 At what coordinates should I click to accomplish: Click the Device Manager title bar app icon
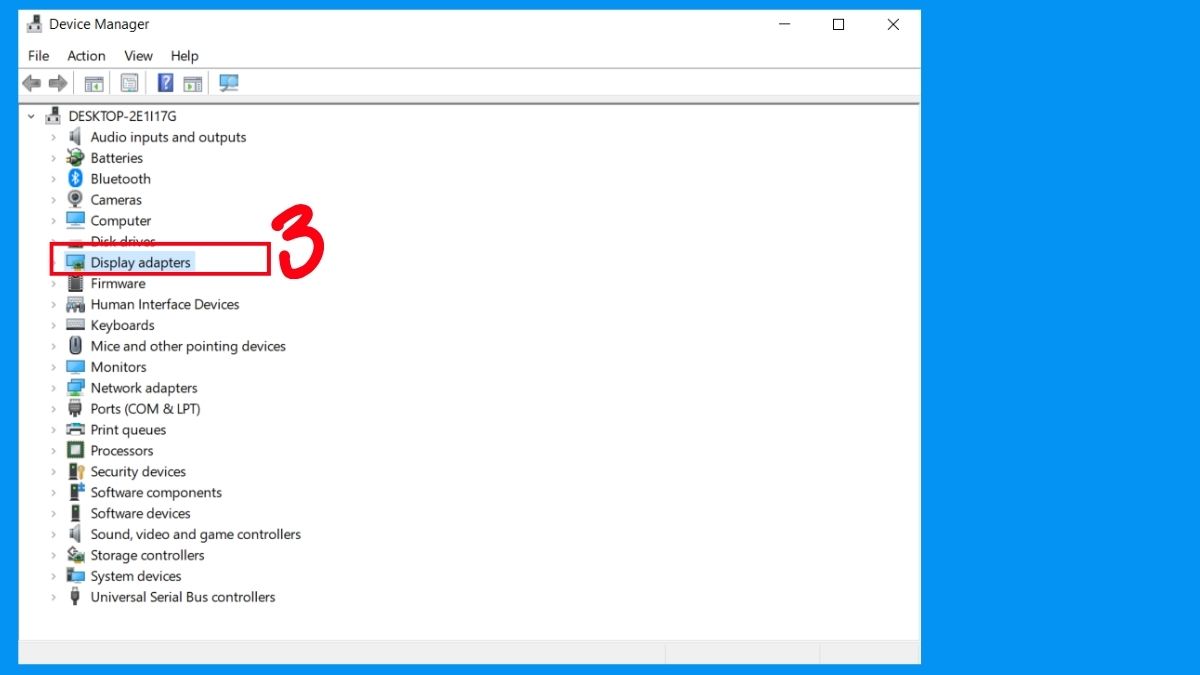[x=34, y=24]
